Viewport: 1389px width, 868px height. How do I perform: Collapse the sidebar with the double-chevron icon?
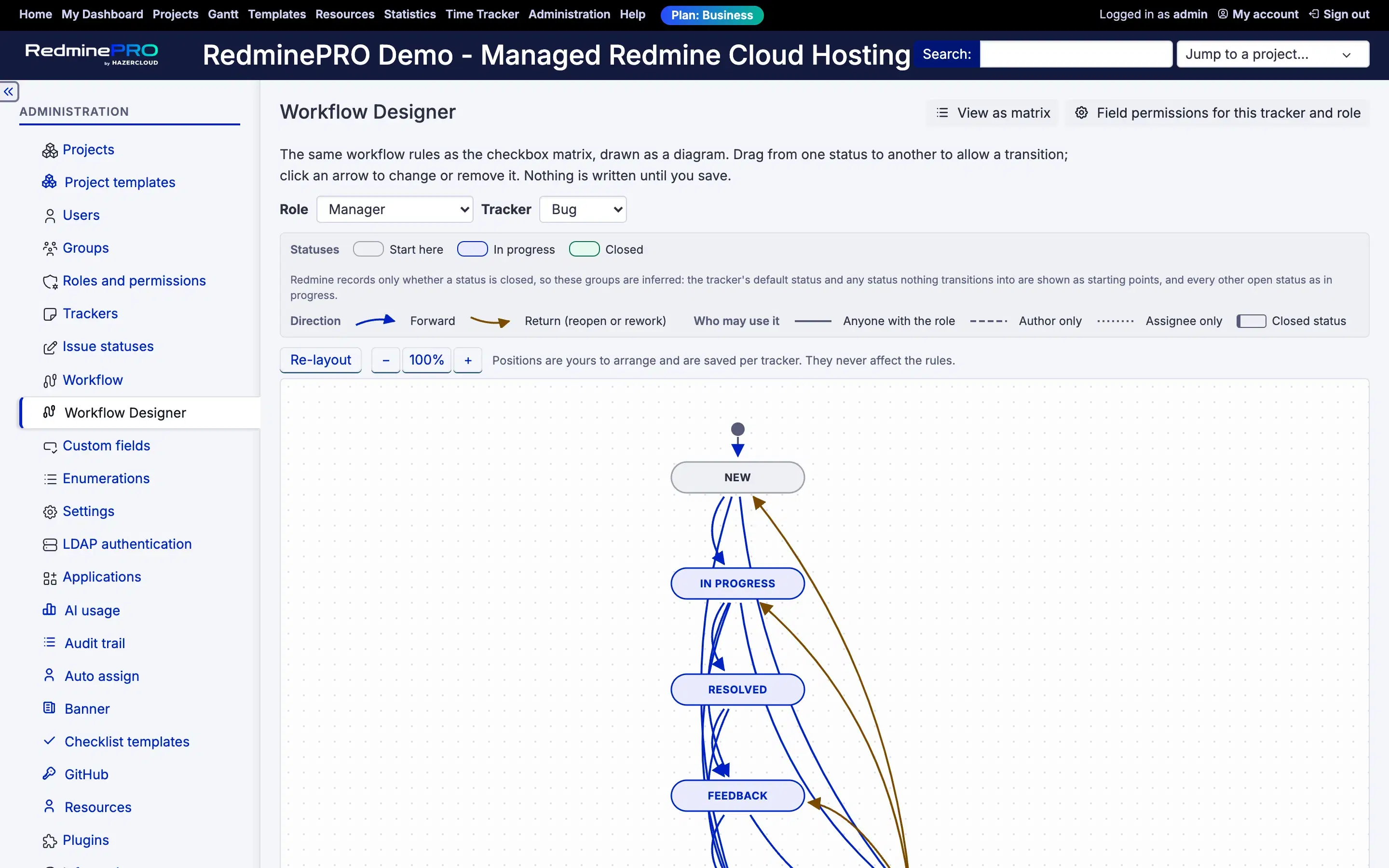click(9, 92)
